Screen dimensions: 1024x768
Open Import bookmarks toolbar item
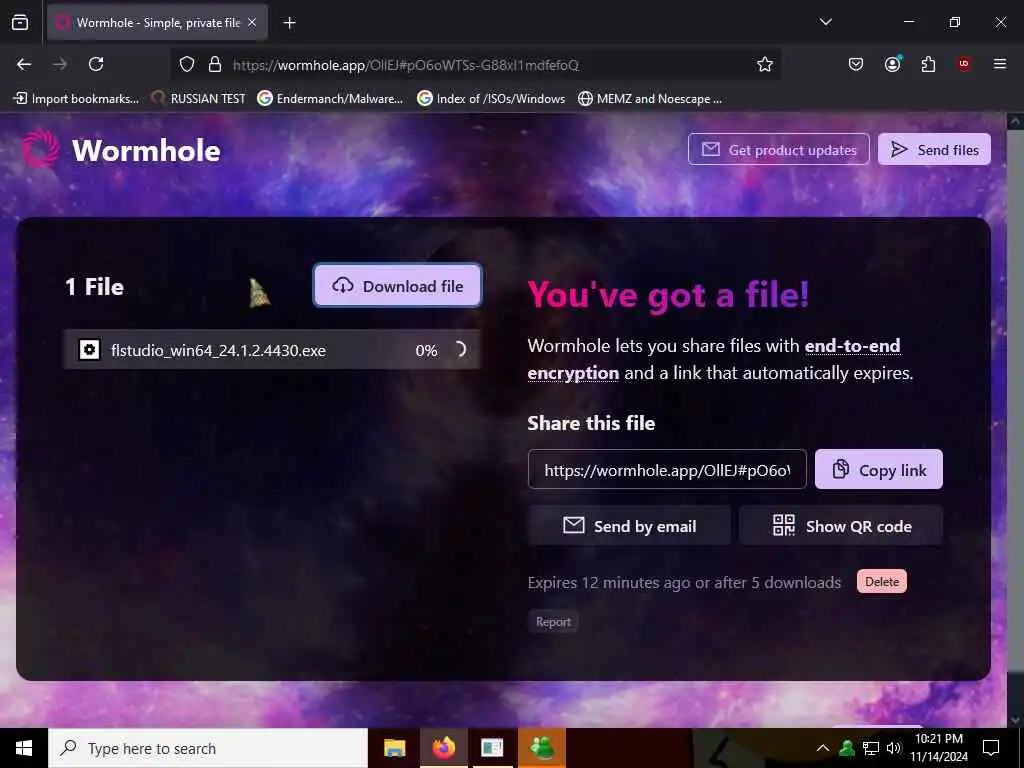[x=76, y=99]
